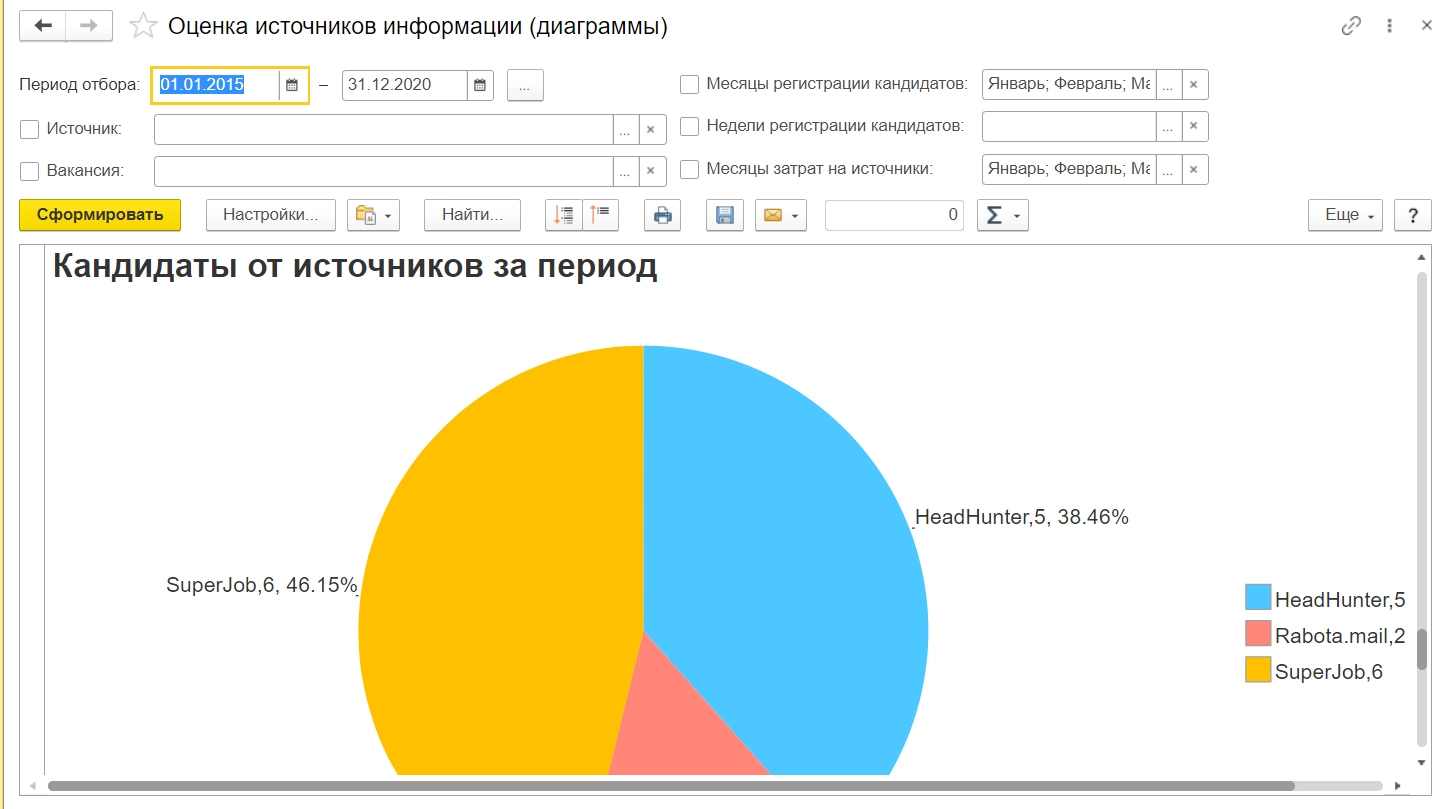Open the Еще menu
The width and height of the screenshot is (1455, 809).
1345,215
